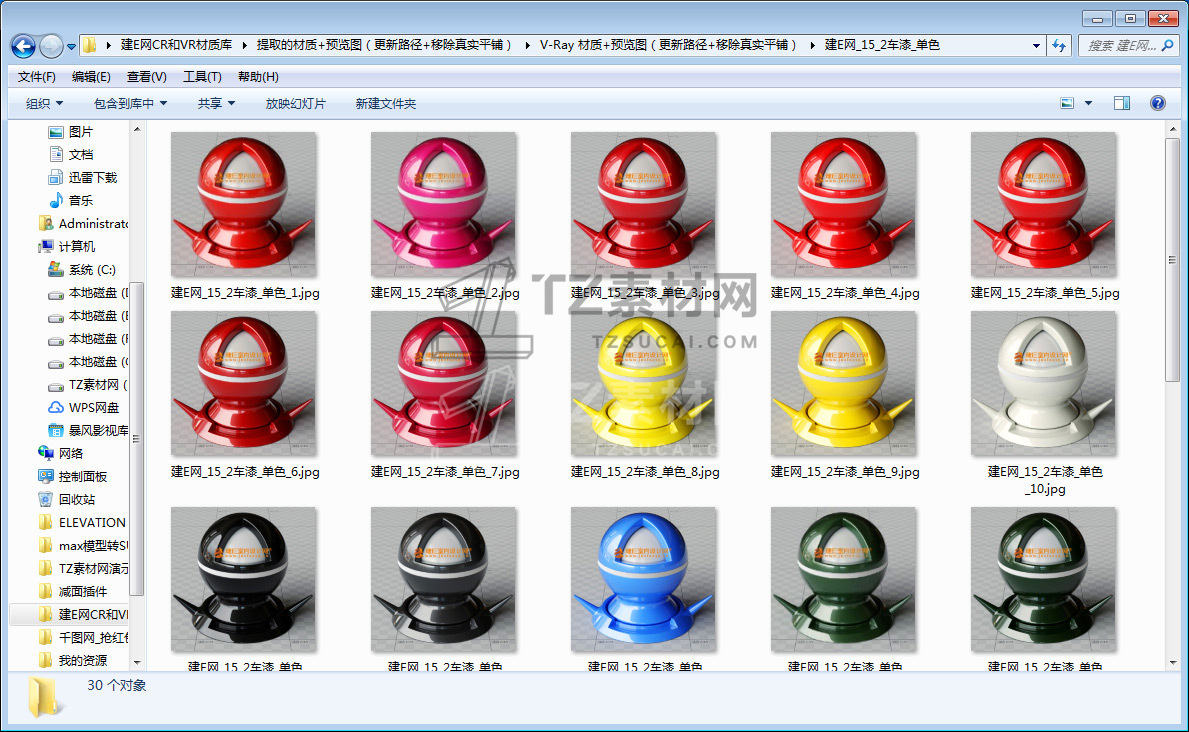Screen dimensions: 1189x732
Task: Select thumbnail 建E网_15_2车漆_单色_7.jpg
Action: tap(444, 384)
